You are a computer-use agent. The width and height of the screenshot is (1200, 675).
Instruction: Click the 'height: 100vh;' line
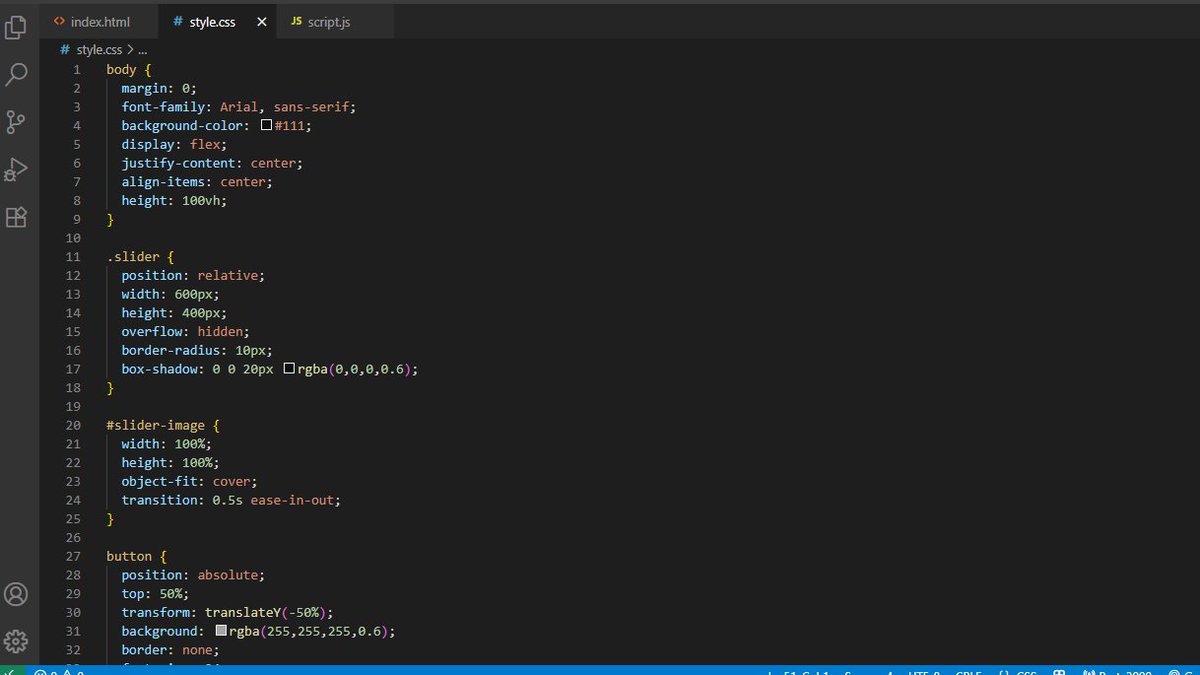tap(175, 200)
